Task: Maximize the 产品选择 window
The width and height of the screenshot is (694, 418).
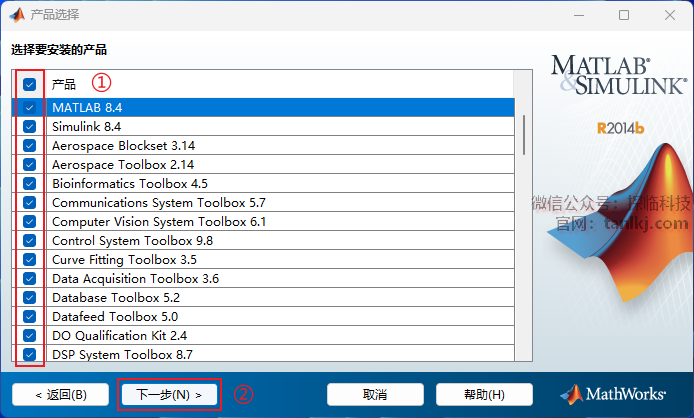Action: point(624,15)
